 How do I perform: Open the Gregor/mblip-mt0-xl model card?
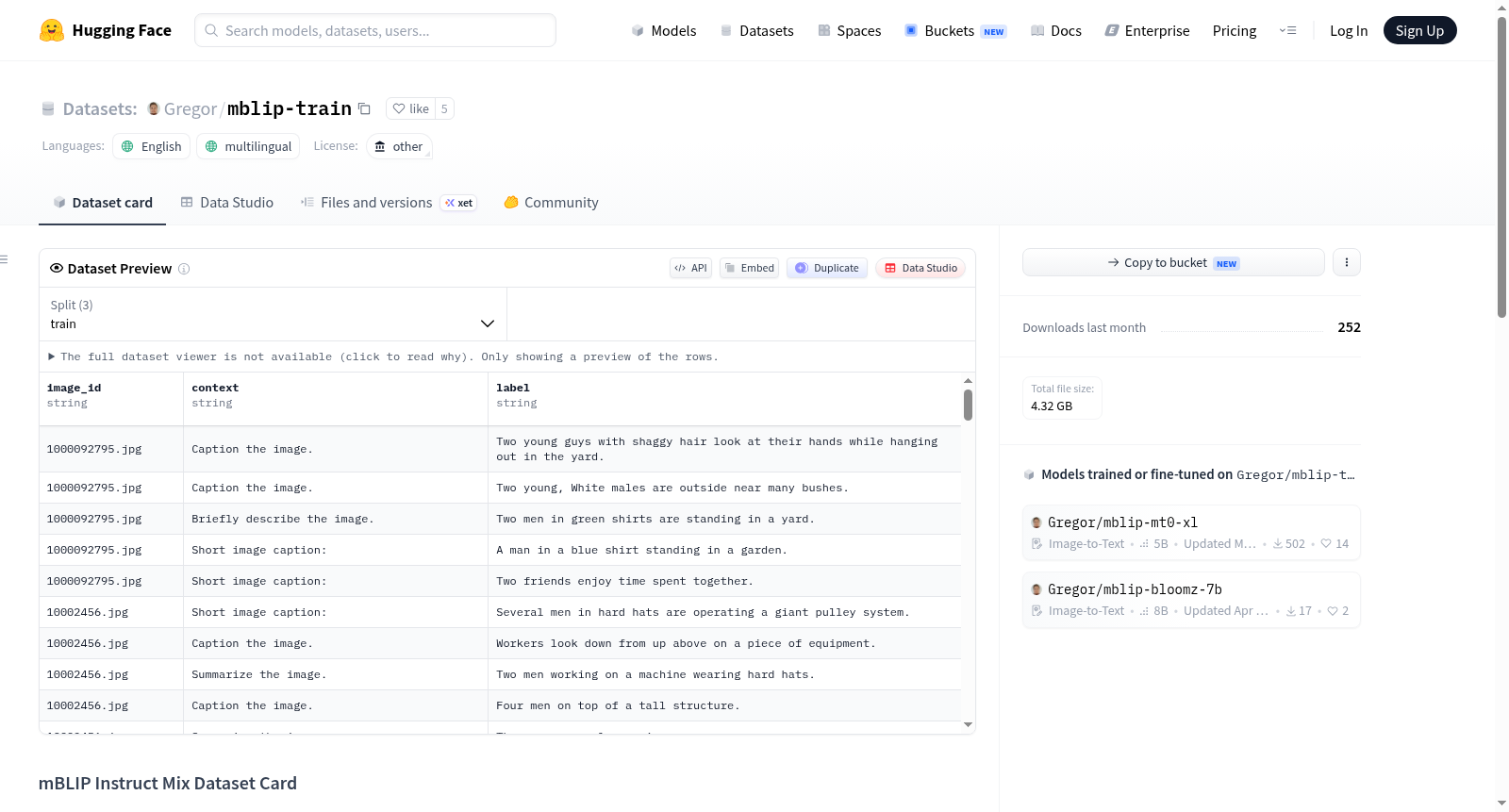coord(1191,533)
